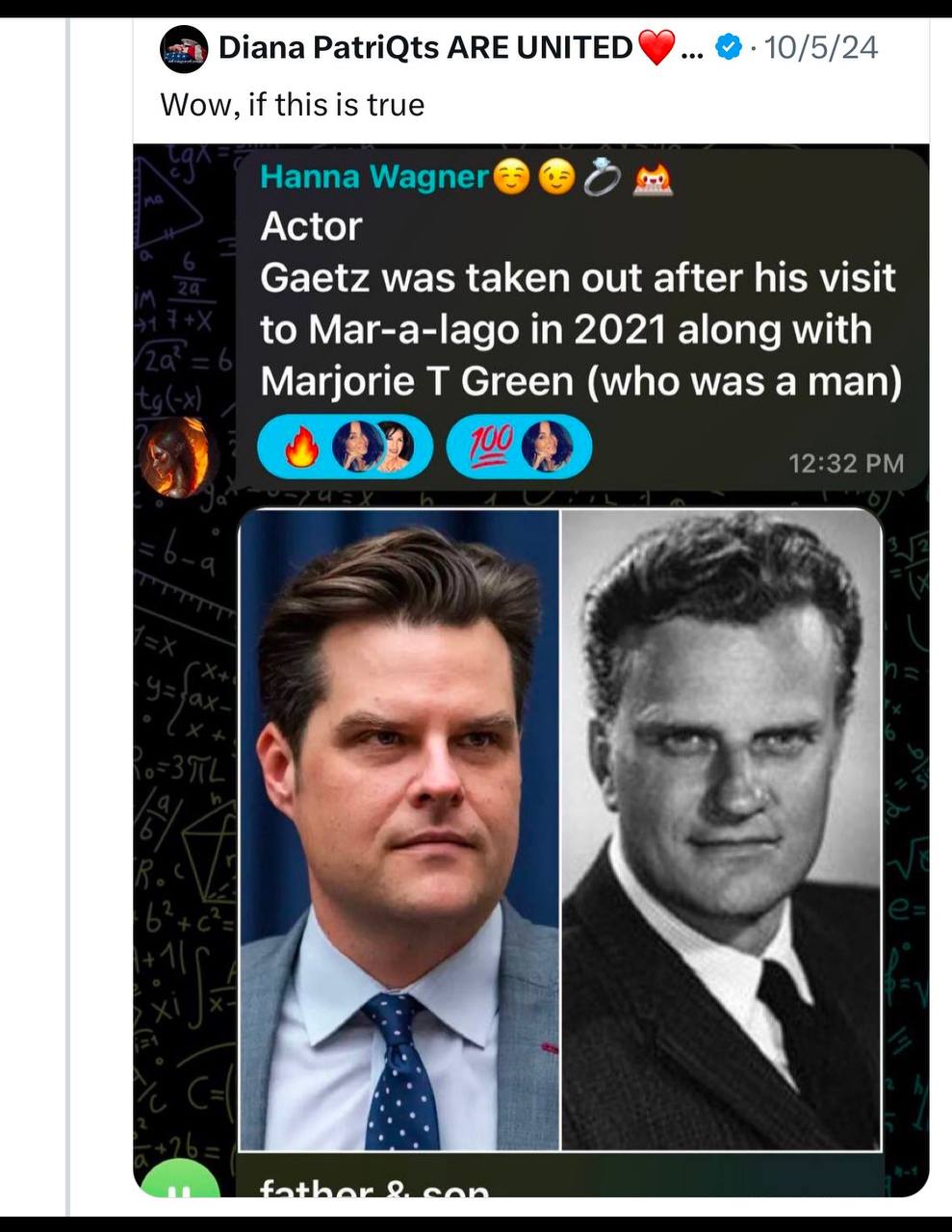Expand the truncated display name ellipsis
The width and height of the screenshot is (952, 1232).
point(691,47)
